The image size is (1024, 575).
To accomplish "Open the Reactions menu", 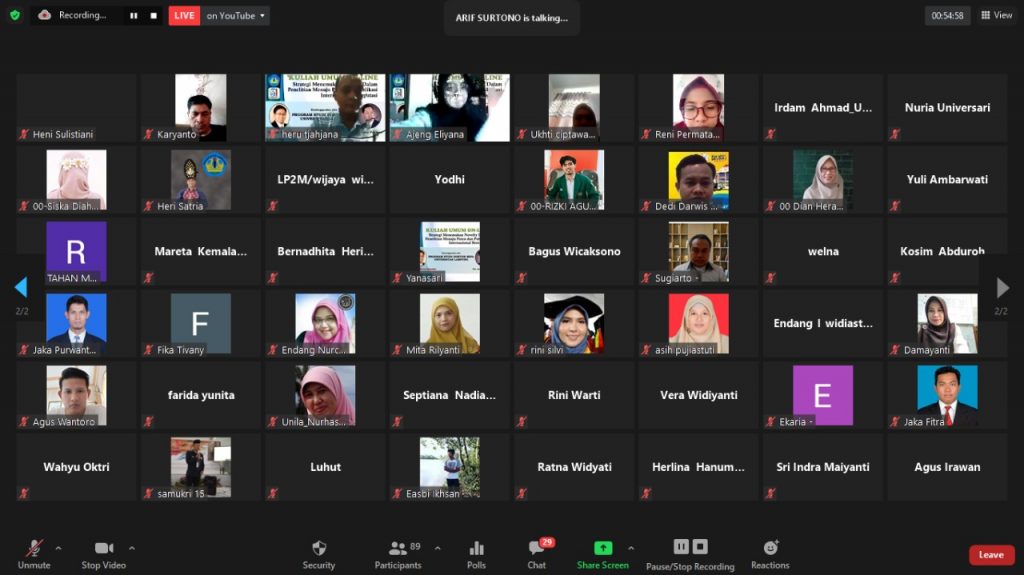I will point(770,553).
